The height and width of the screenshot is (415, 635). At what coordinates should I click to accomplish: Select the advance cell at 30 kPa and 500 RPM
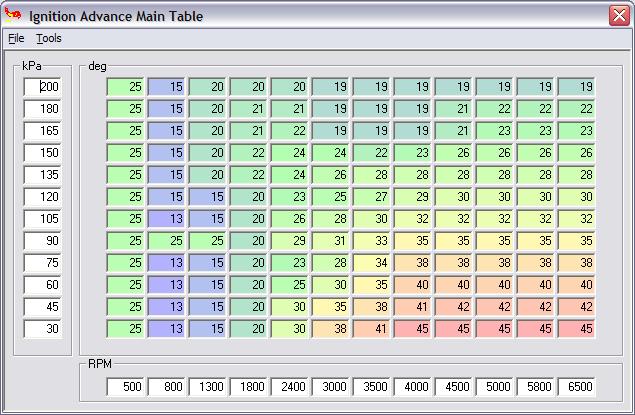[x=125, y=329]
